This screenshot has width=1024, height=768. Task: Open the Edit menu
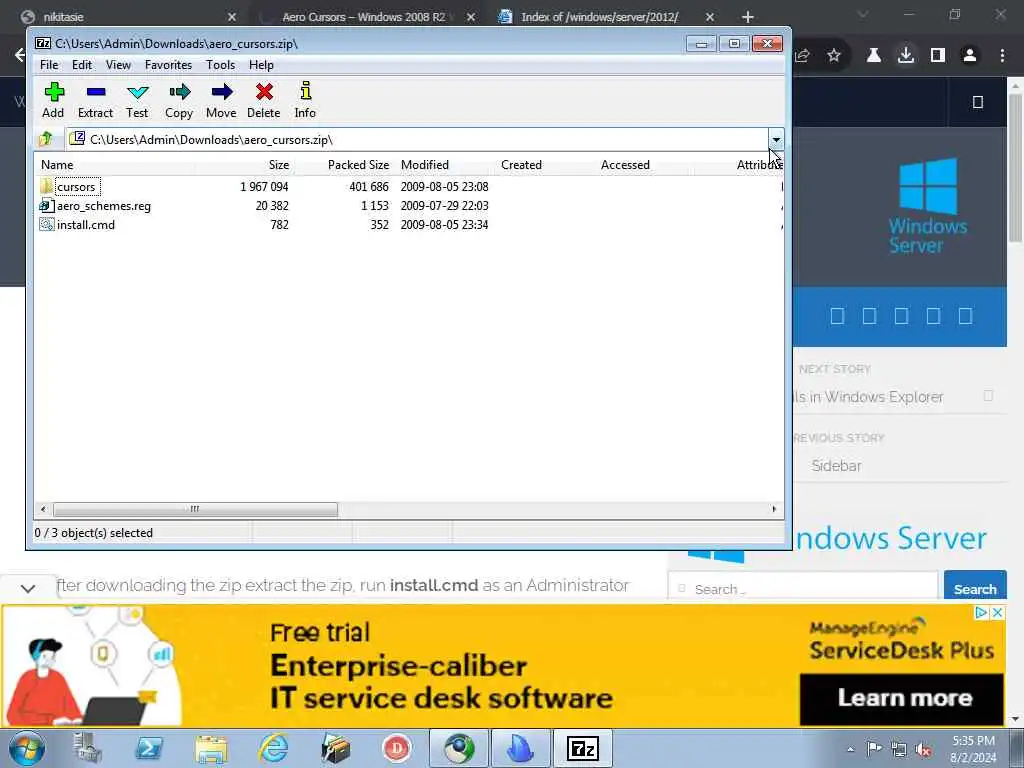tap(82, 65)
